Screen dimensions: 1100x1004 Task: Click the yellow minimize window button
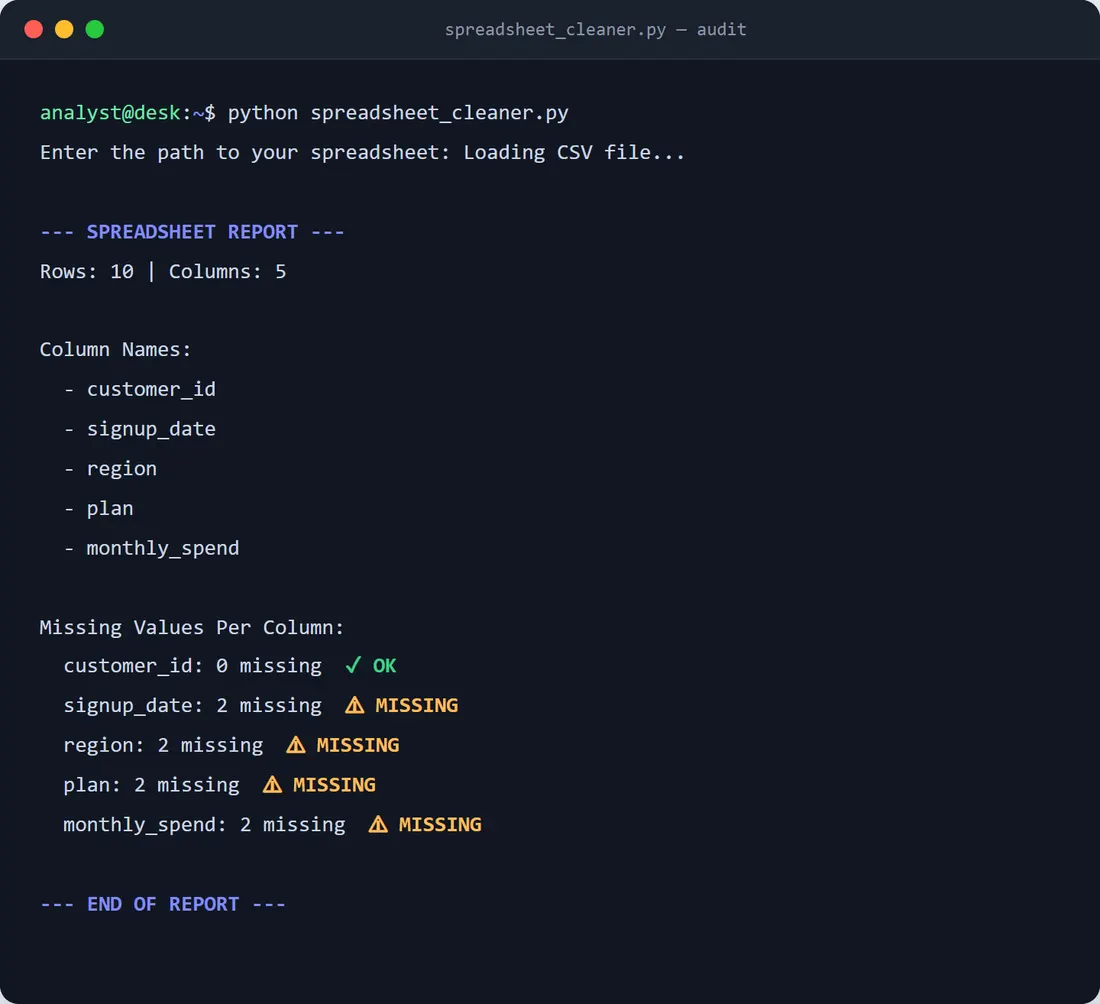64,29
